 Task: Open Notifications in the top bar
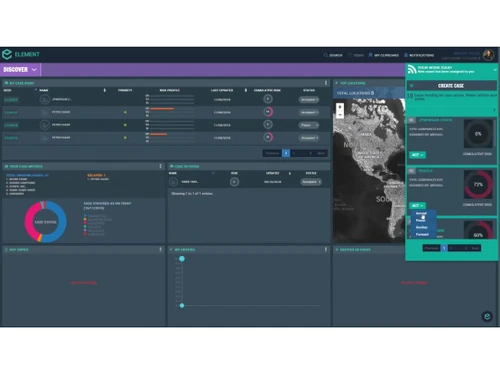pos(419,55)
